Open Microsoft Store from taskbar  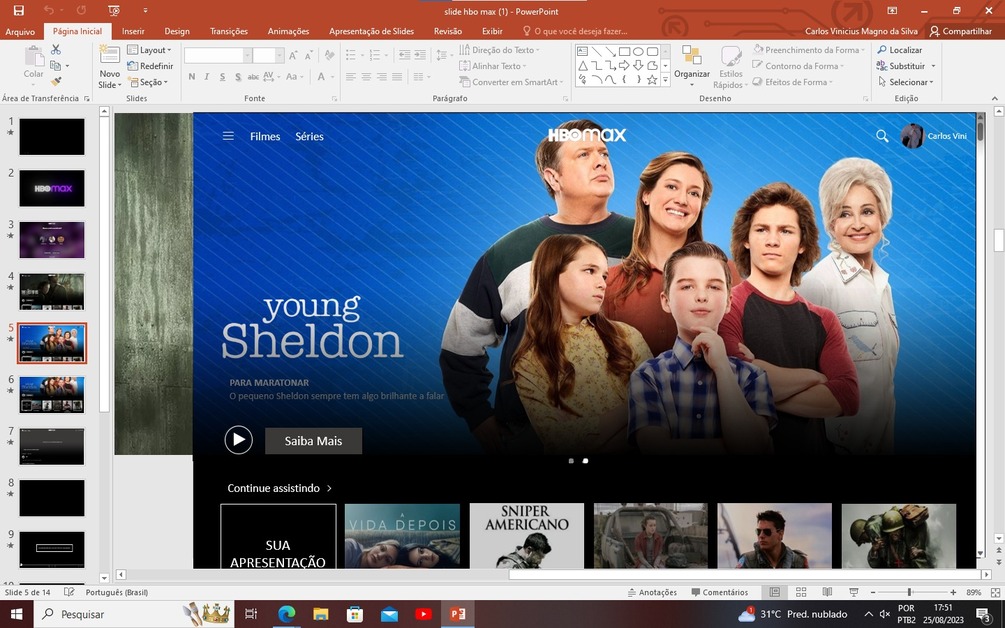(354, 614)
